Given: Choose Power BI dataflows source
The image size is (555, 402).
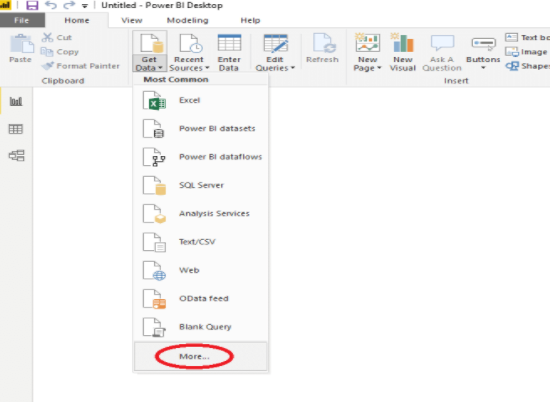Looking at the screenshot, I should pos(201,157).
